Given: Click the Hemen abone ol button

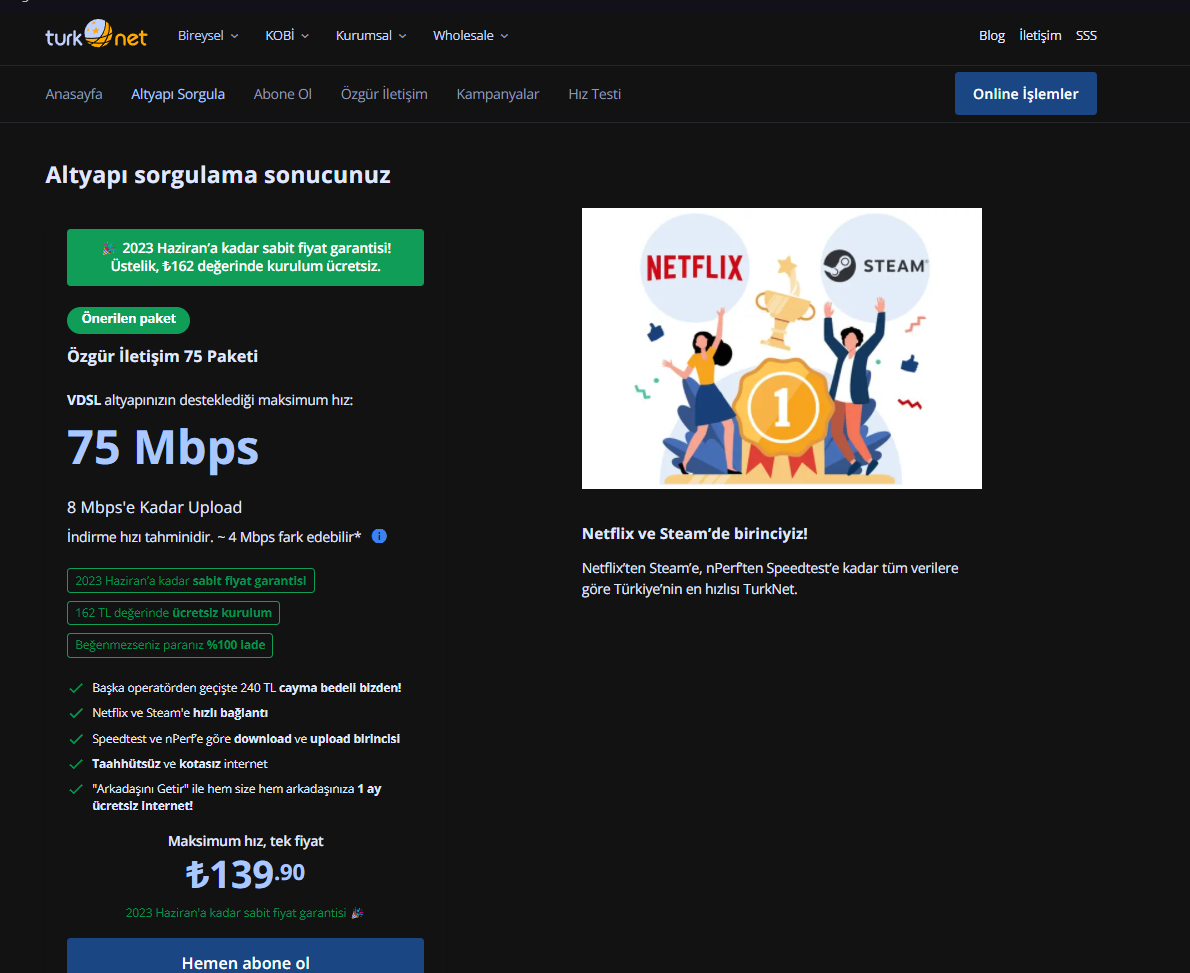Looking at the screenshot, I should [x=245, y=956].
